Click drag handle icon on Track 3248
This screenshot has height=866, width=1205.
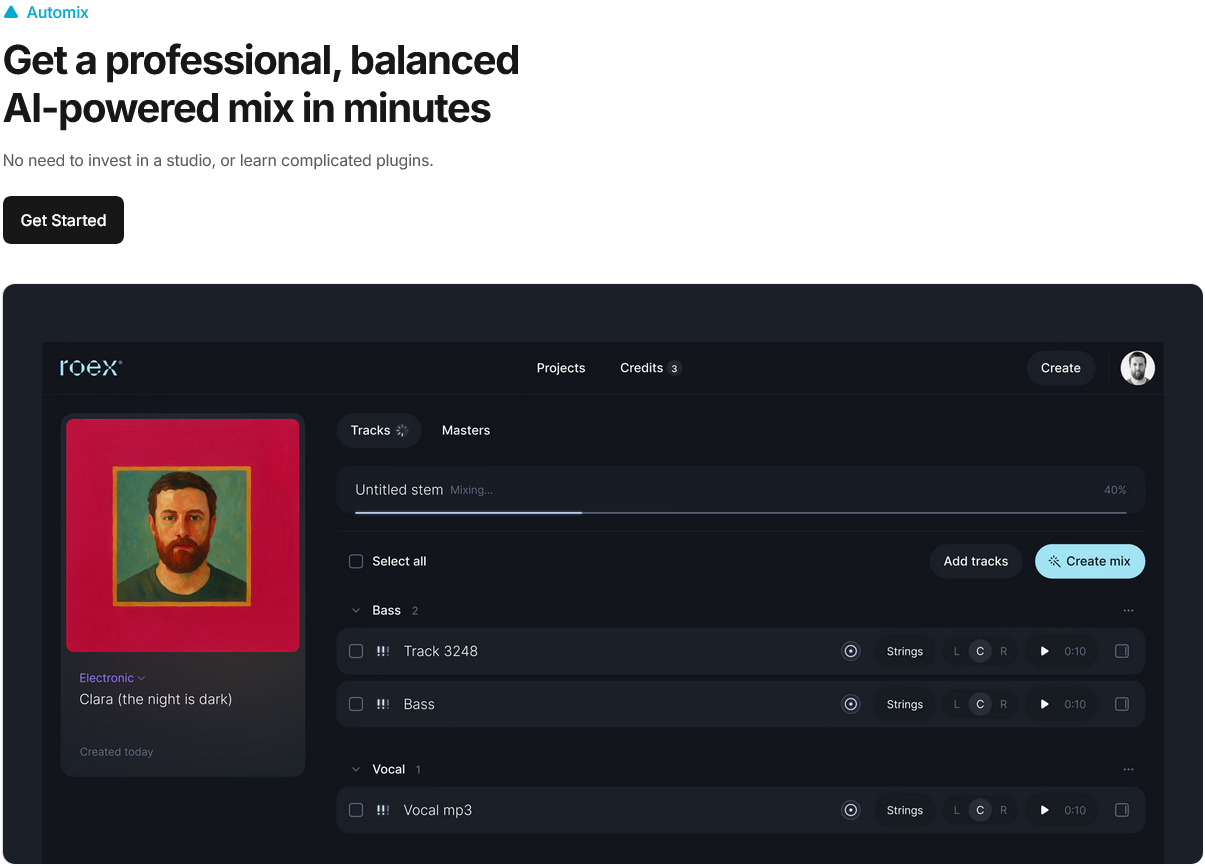tap(383, 651)
